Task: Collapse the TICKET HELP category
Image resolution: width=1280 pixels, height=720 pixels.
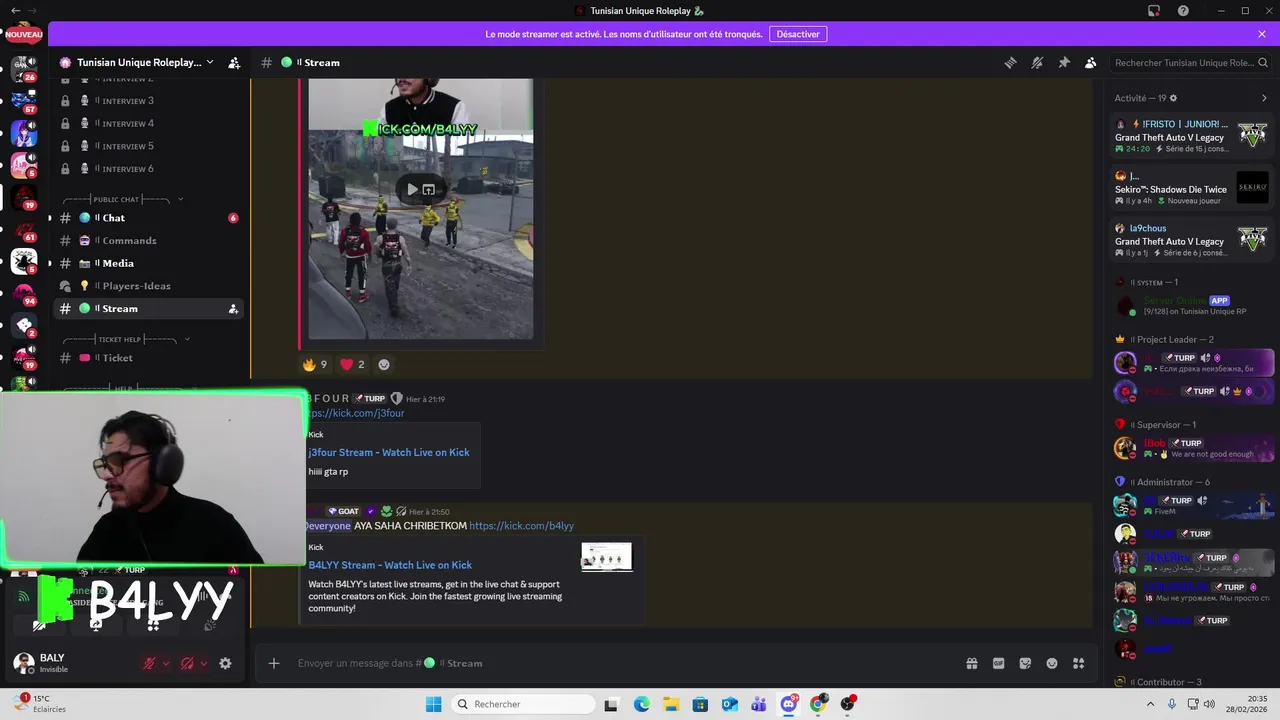Action: coord(125,339)
